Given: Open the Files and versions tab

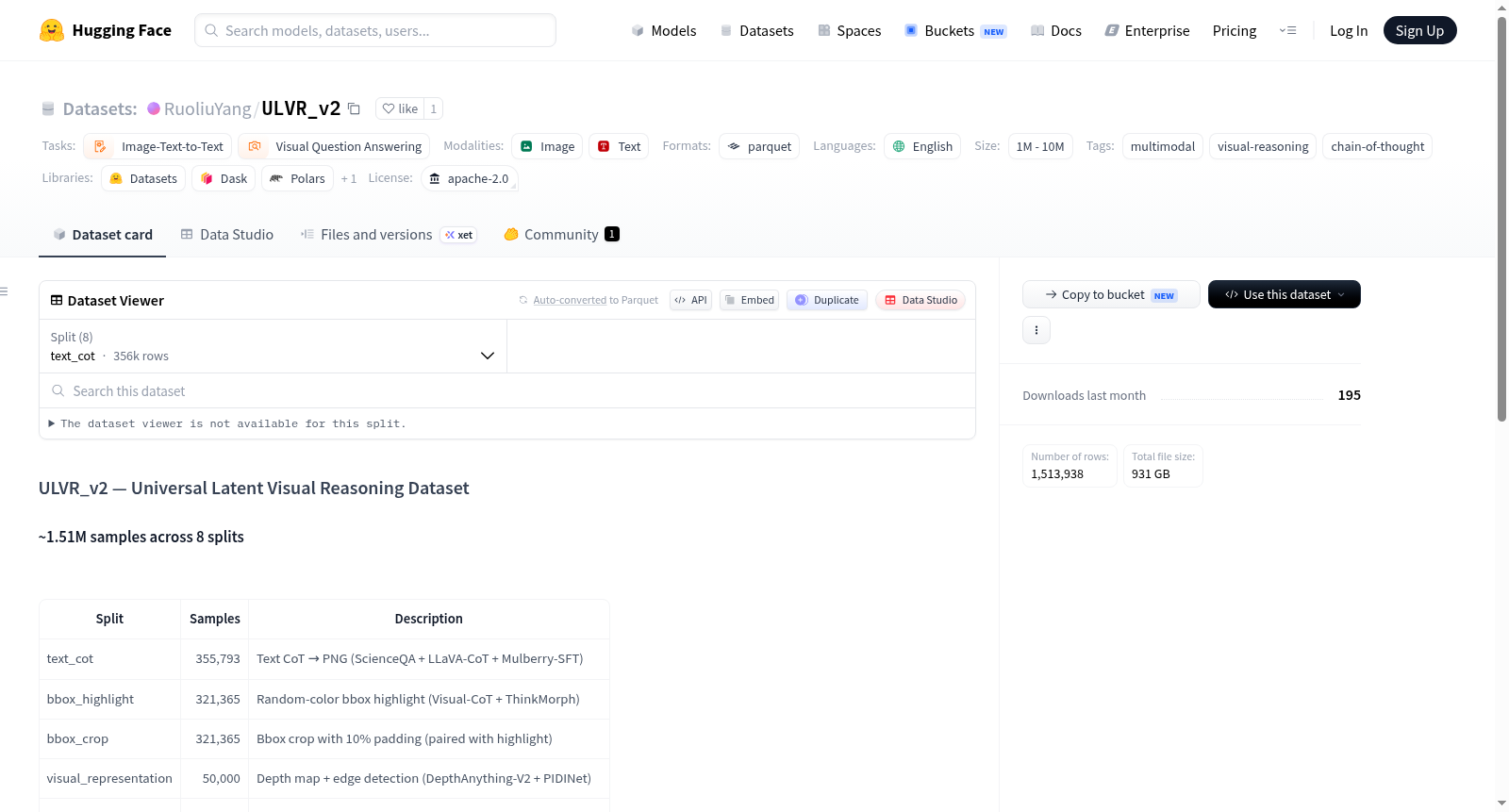Looking at the screenshot, I should pos(389,235).
